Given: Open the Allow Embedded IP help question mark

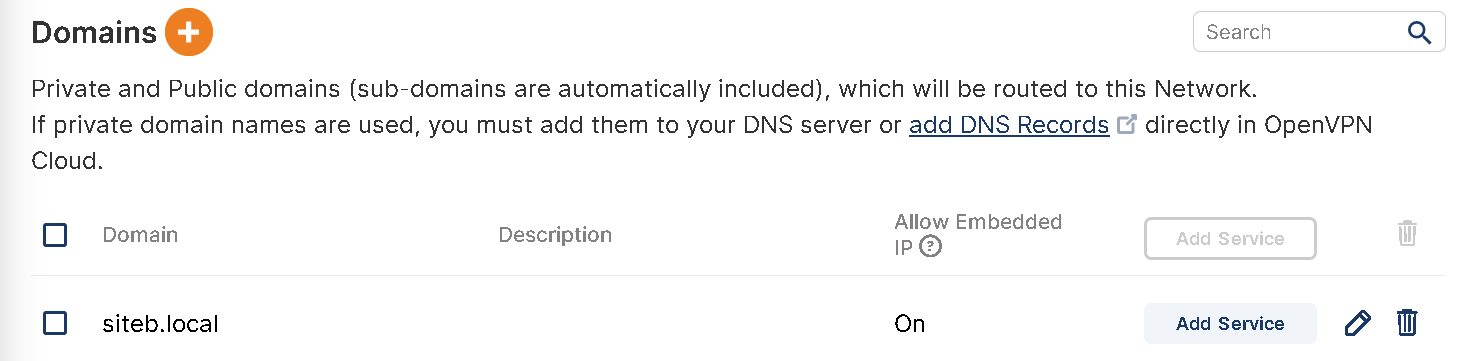Looking at the screenshot, I should tap(930, 247).
